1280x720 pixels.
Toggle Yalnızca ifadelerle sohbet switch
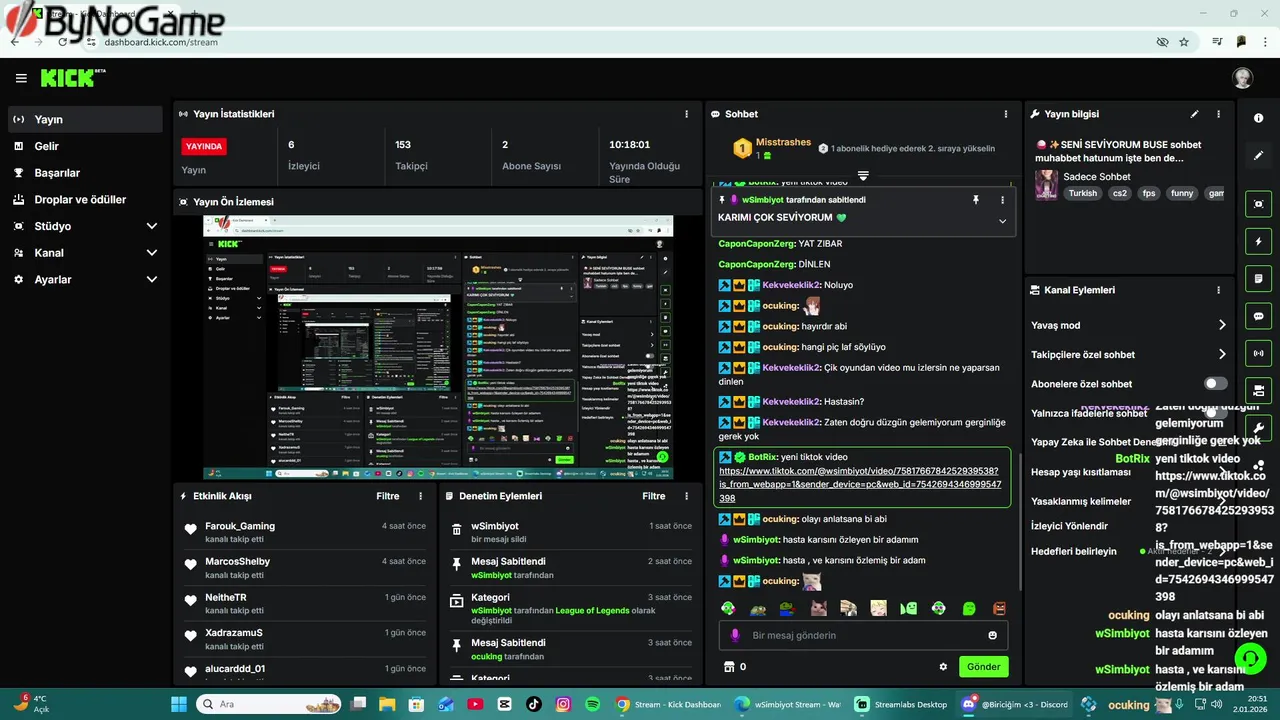click(x=1215, y=413)
